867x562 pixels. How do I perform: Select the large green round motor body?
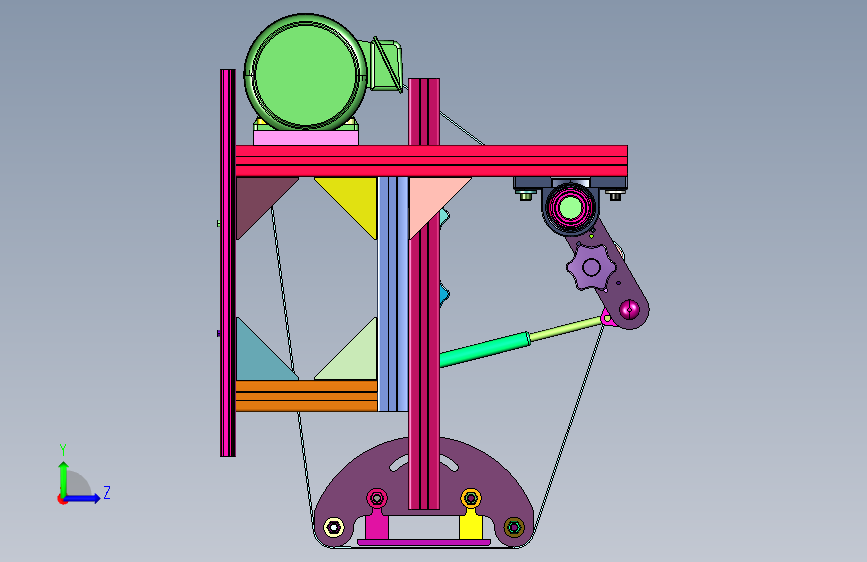pyautogui.click(x=305, y=72)
